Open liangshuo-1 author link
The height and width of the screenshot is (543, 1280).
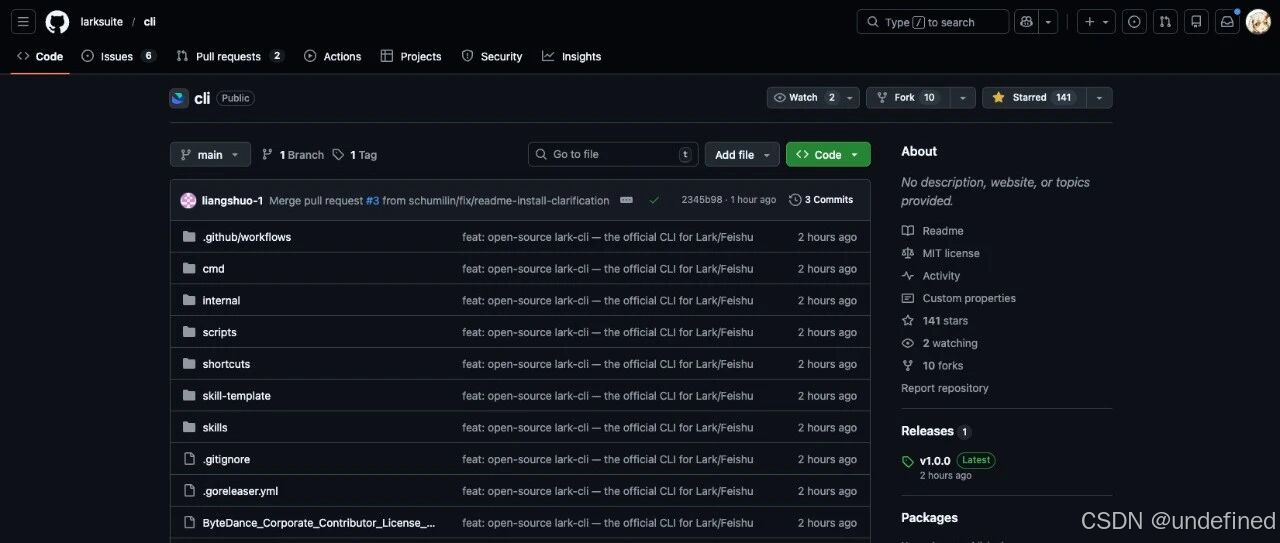232,200
